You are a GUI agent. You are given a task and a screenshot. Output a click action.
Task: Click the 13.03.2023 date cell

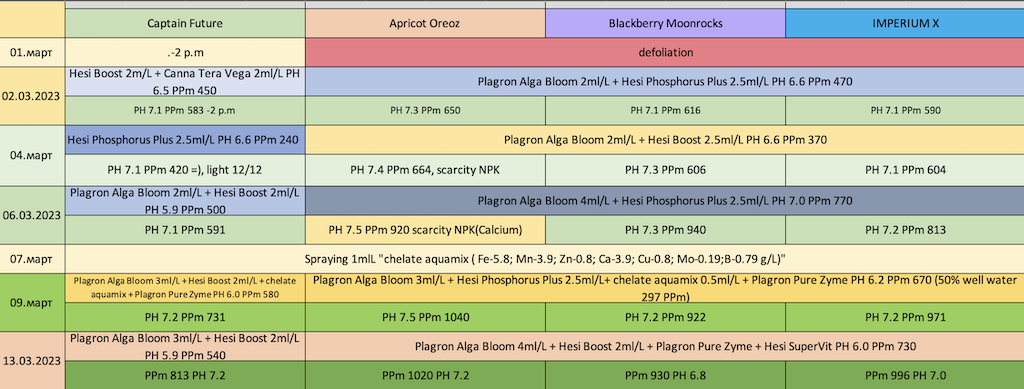click(32, 360)
